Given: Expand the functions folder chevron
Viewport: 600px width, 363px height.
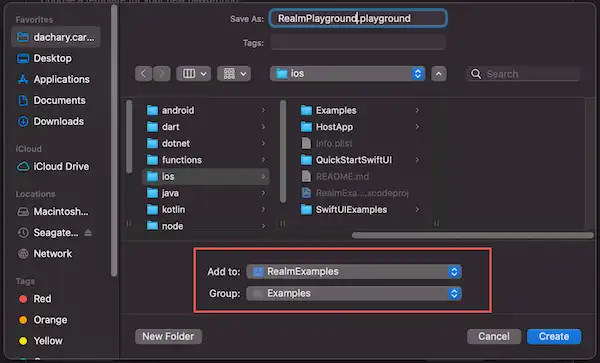Looking at the screenshot, I should tap(263, 160).
